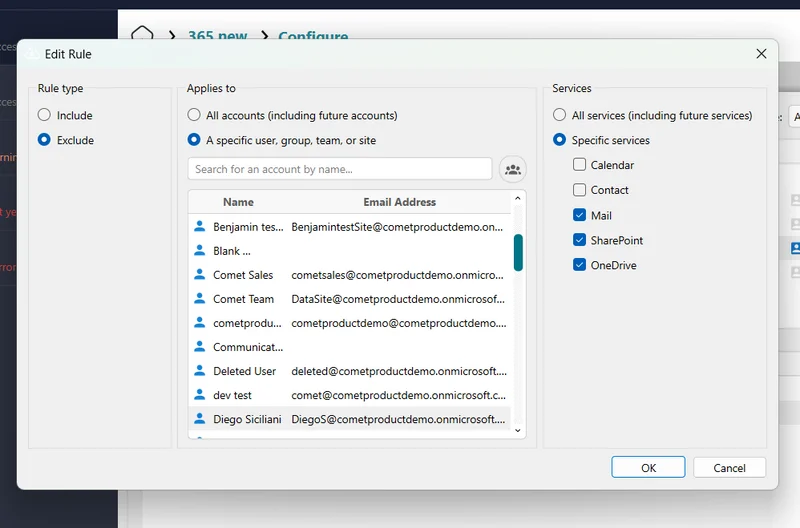Image resolution: width=800 pixels, height=528 pixels.
Task: Click the DiegoS@cometproductdemo email cell
Action: click(x=398, y=419)
